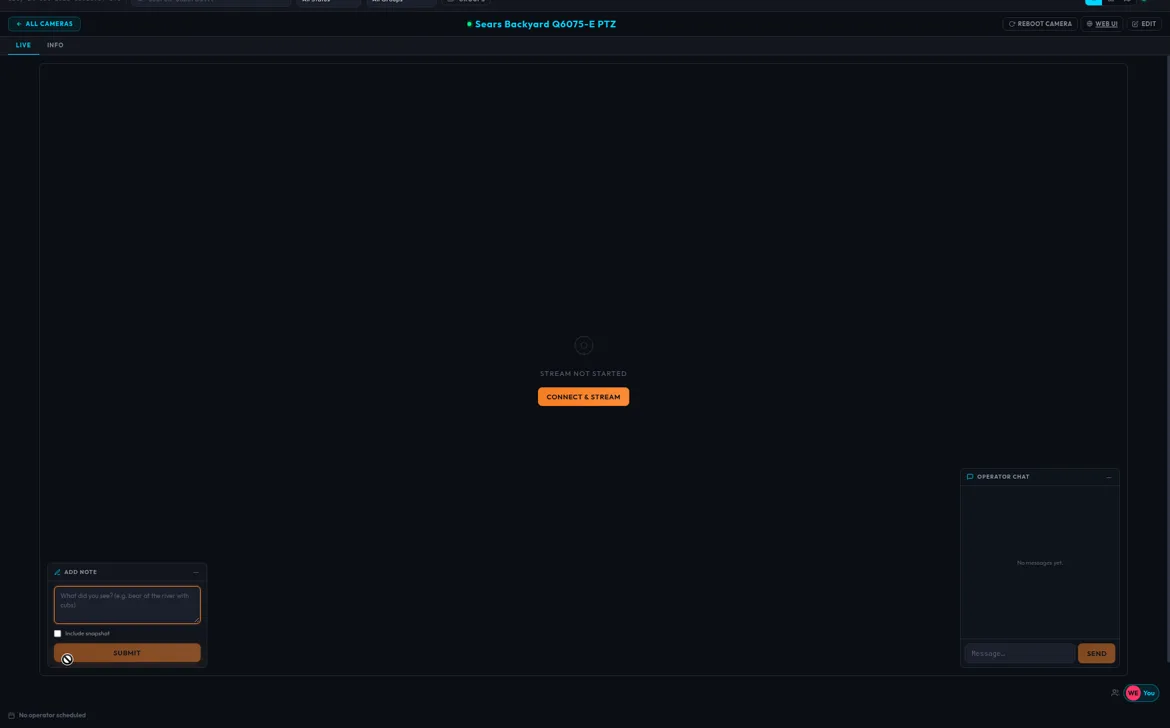Focus the note text area

(x=127, y=605)
